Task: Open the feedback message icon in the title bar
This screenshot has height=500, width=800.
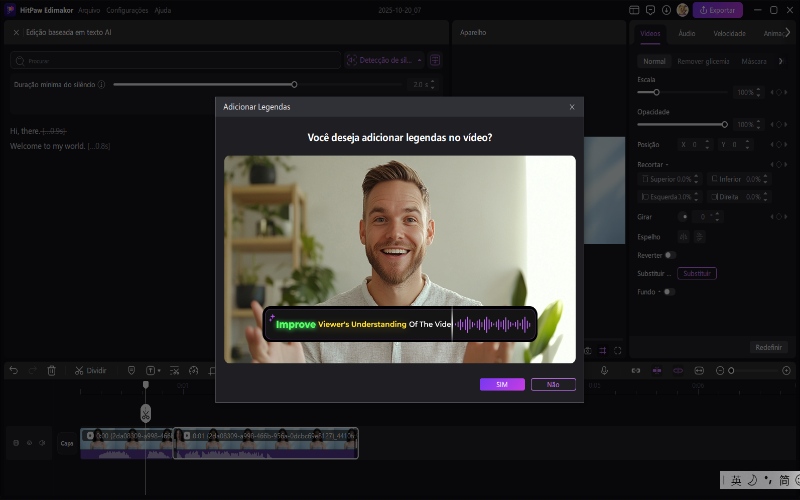Action: click(650, 10)
